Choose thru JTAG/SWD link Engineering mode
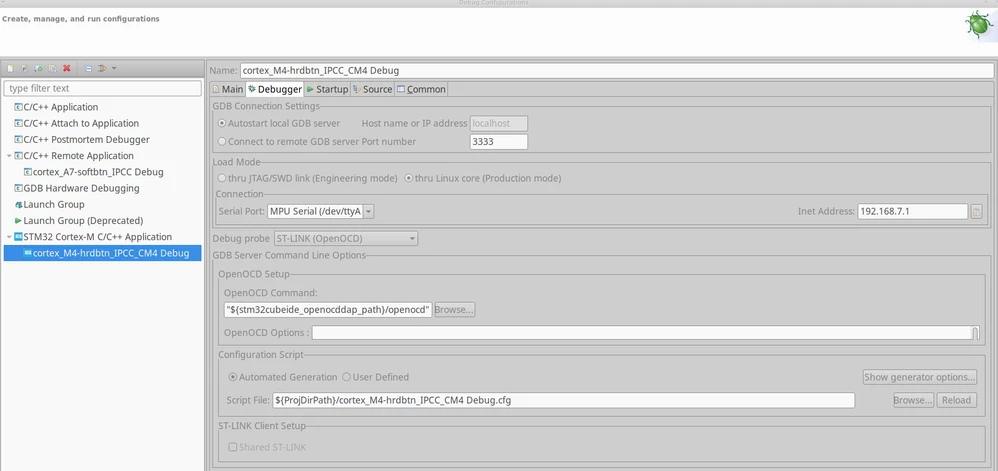 pyautogui.click(x=307, y=178)
